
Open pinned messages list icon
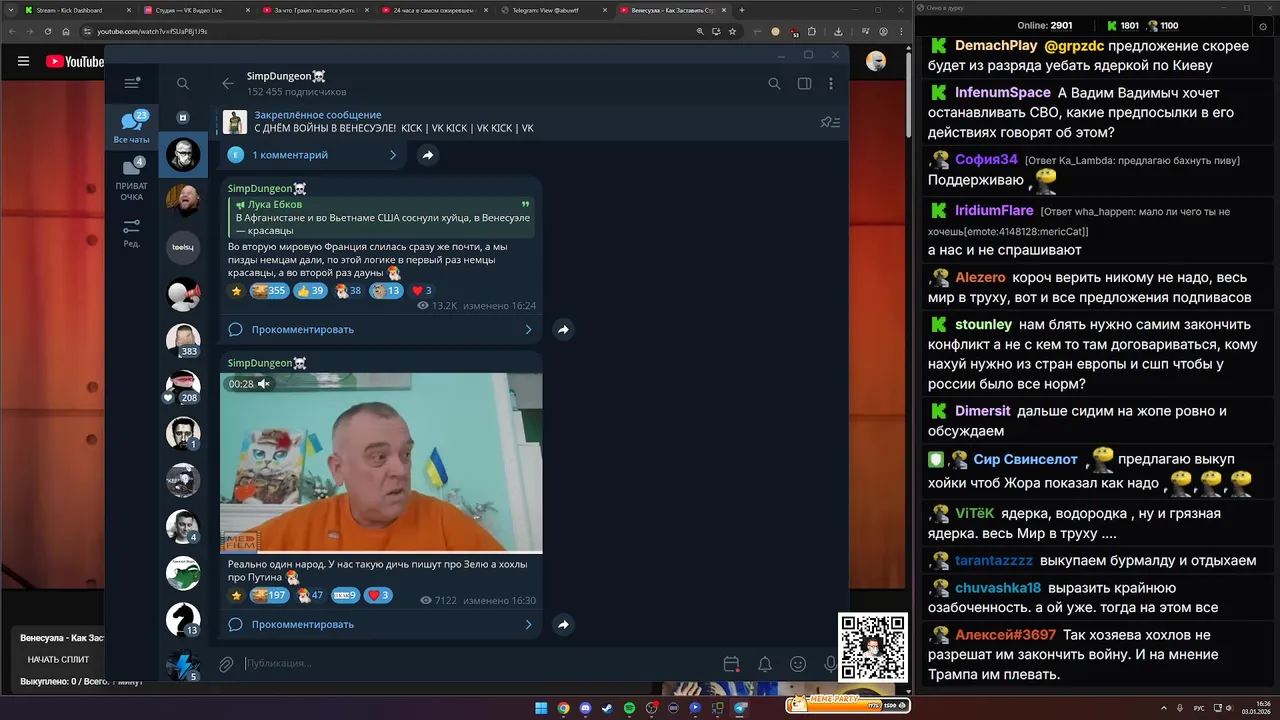tap(830, 122)
